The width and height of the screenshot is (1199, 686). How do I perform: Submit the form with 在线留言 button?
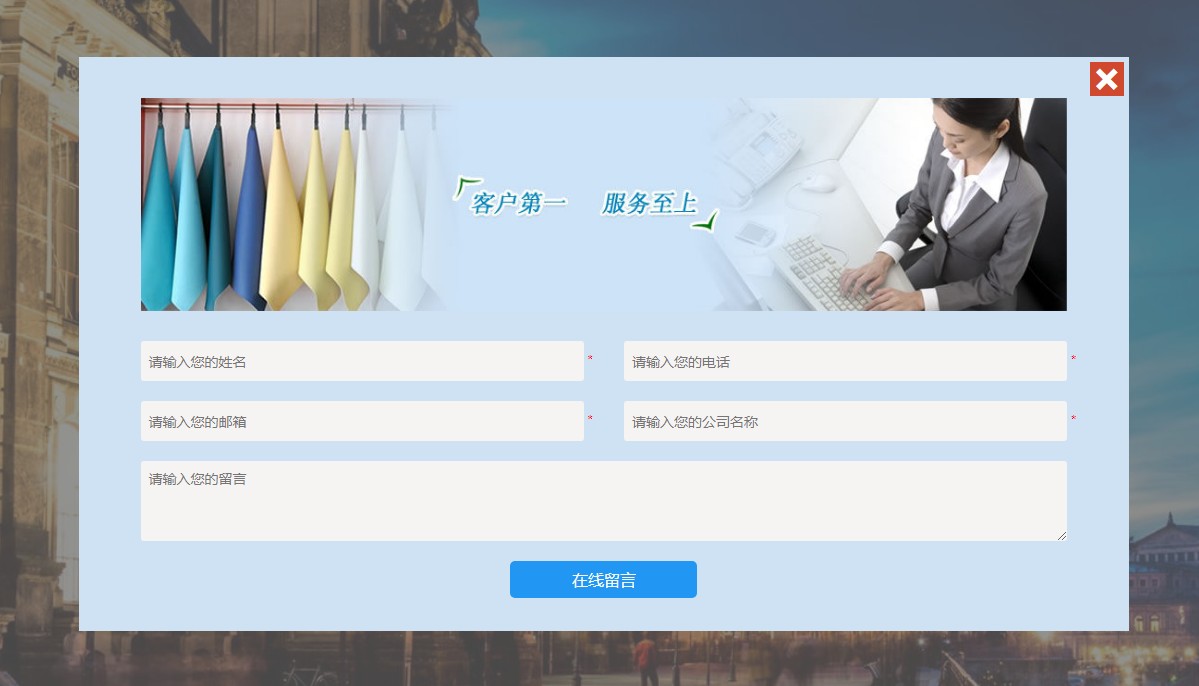603,580
